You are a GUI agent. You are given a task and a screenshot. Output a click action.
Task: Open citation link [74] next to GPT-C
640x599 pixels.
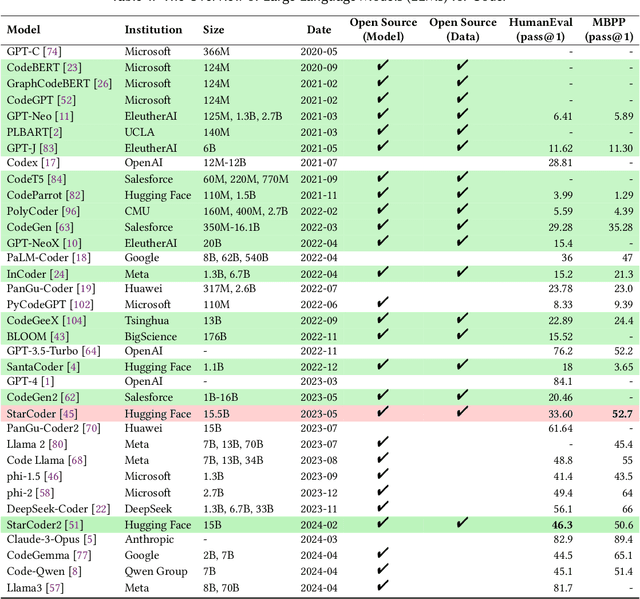[x=52, y=51]
